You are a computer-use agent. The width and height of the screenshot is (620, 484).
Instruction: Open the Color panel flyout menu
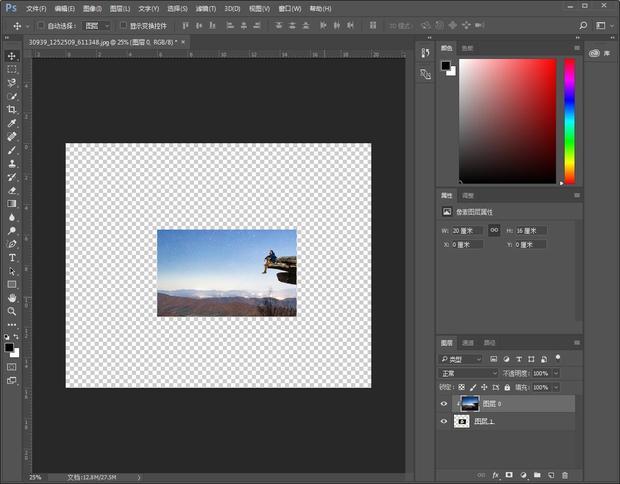[x=577, y=48]
